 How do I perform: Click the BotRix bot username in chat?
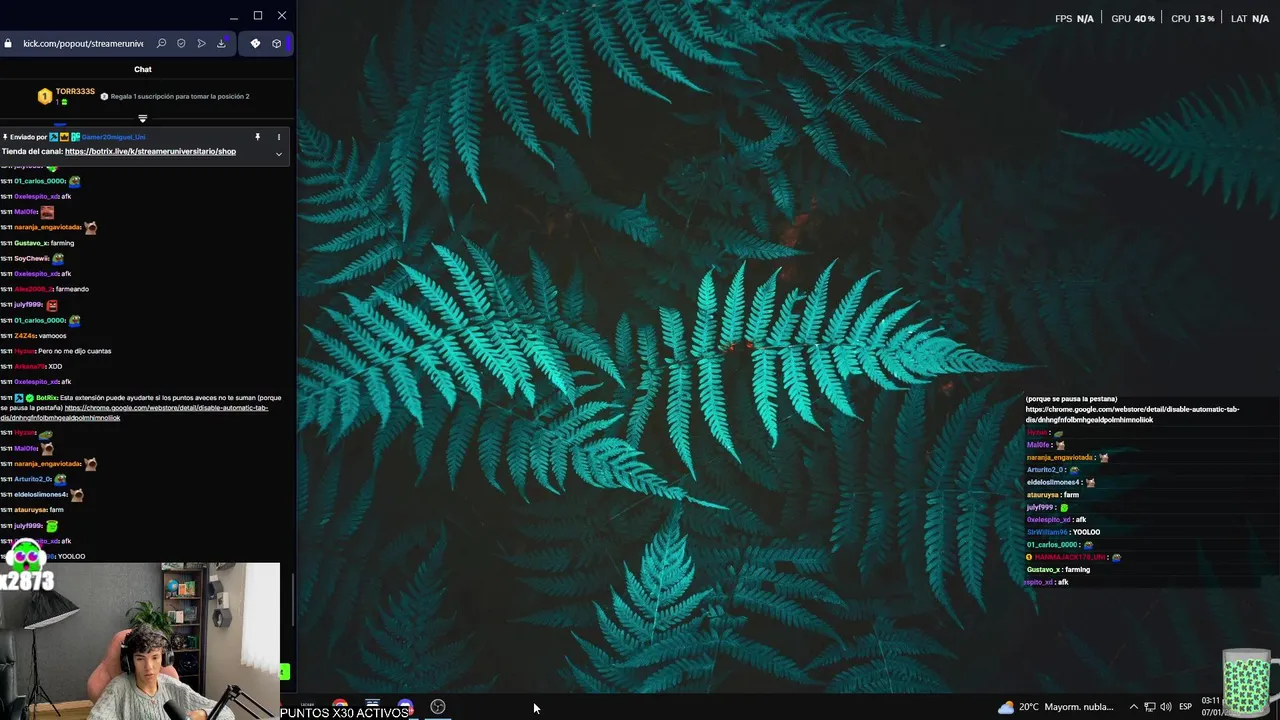(46, 398)
